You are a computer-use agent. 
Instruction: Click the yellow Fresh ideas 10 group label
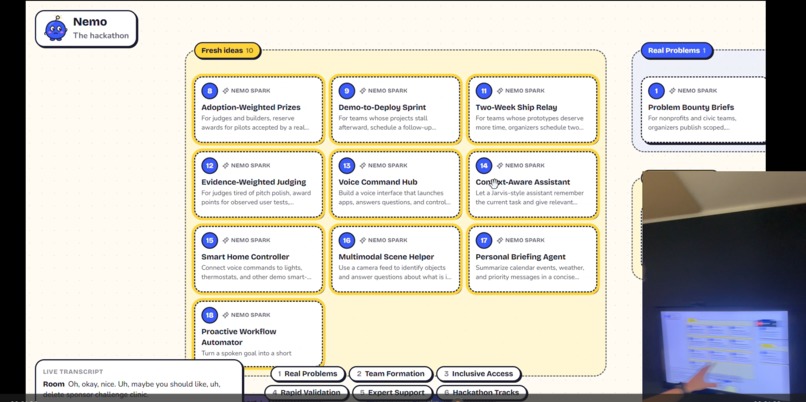[x=227, y=50]
